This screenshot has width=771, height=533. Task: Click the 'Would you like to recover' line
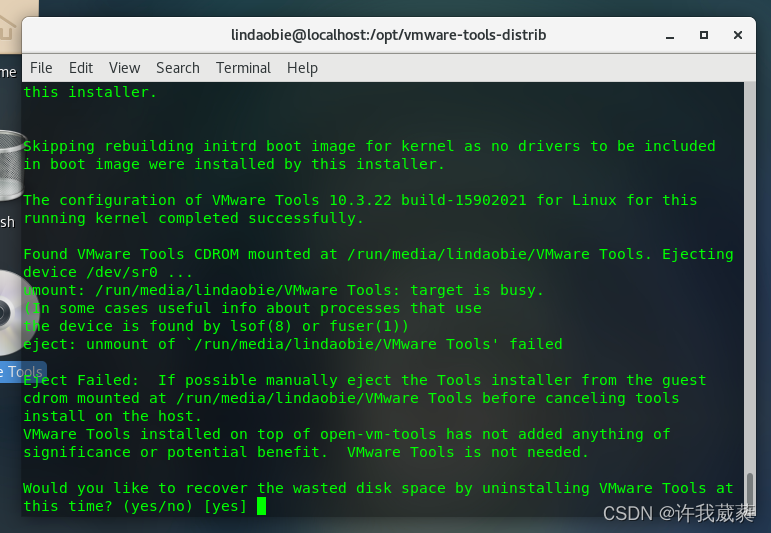(x=378, y=488)
